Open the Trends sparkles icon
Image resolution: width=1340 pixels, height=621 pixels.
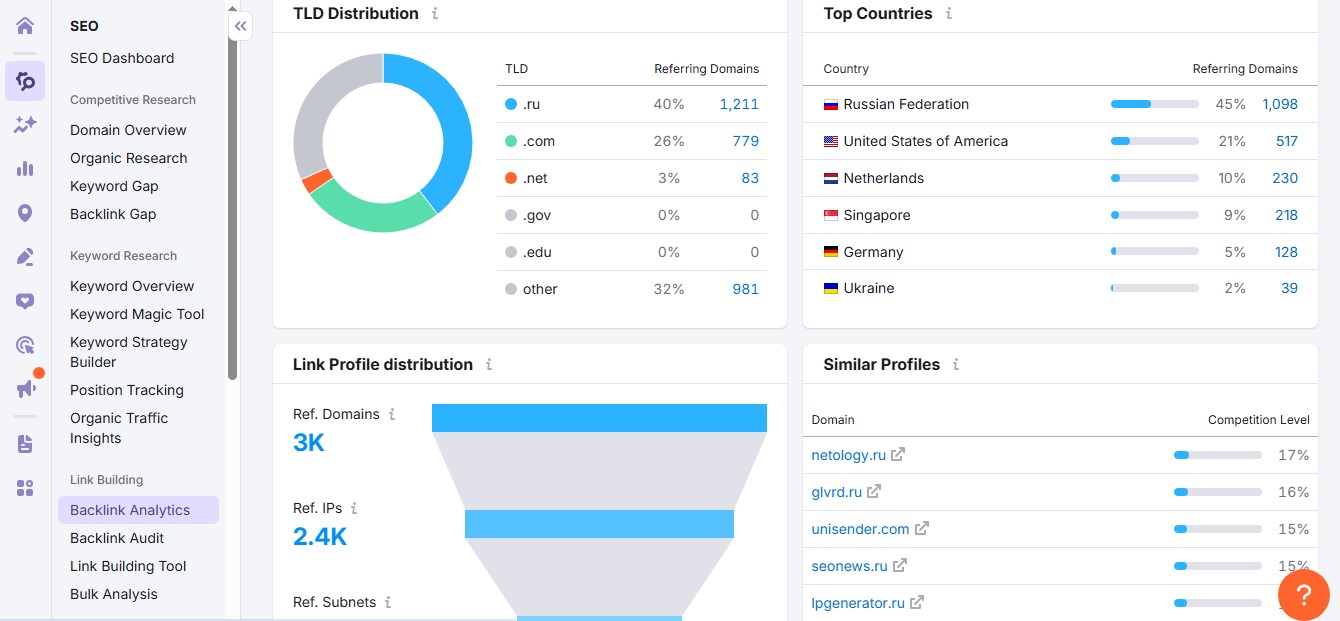click(x=25, y=123)
